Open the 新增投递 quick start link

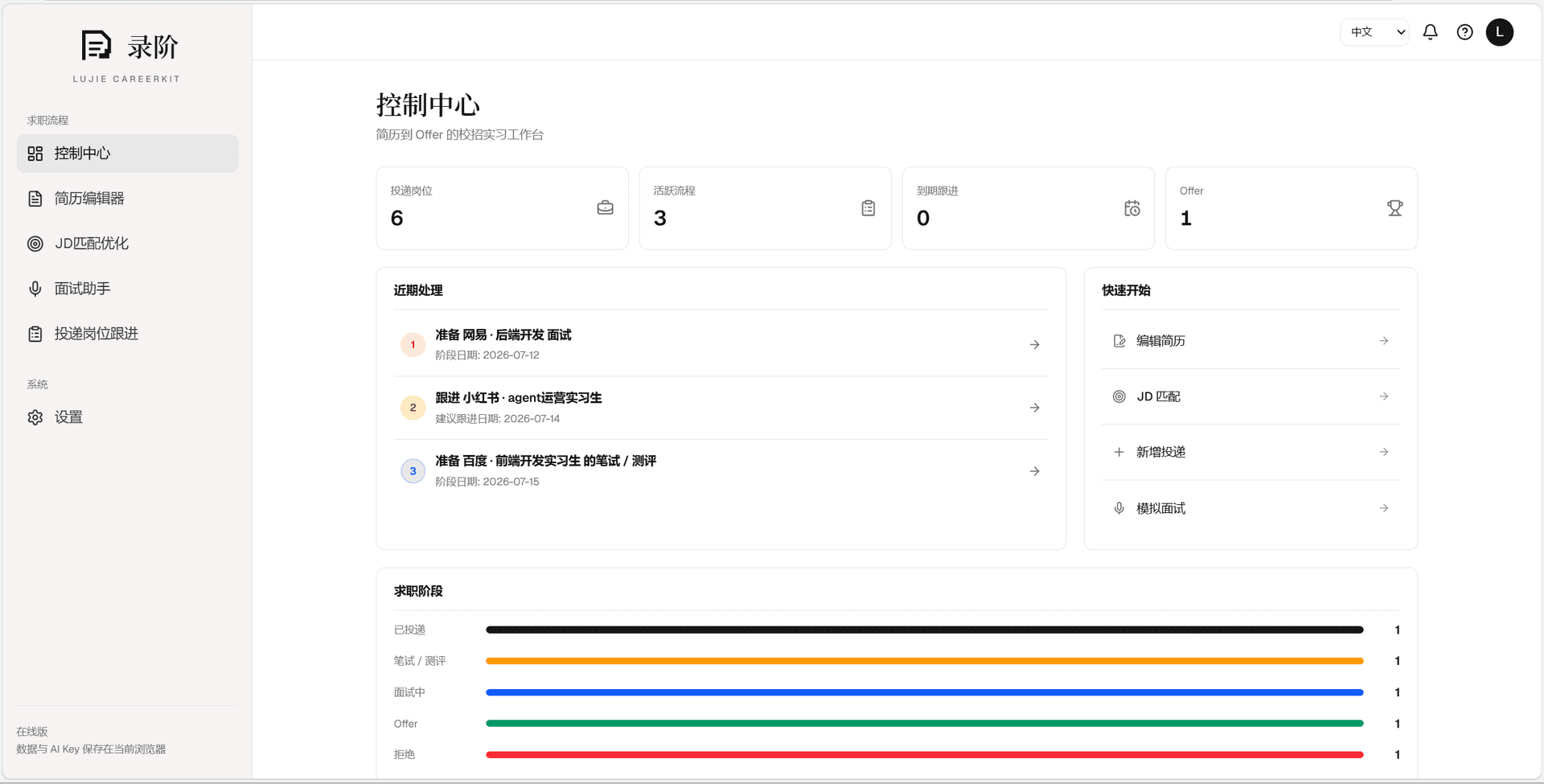(x=1250, y=452)
